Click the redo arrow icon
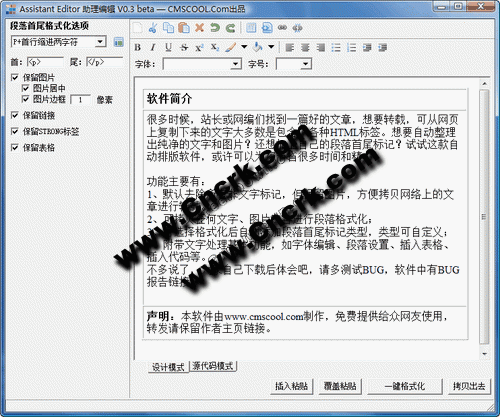The height and width of the screenshot is (417, 500). pos(230,28)
